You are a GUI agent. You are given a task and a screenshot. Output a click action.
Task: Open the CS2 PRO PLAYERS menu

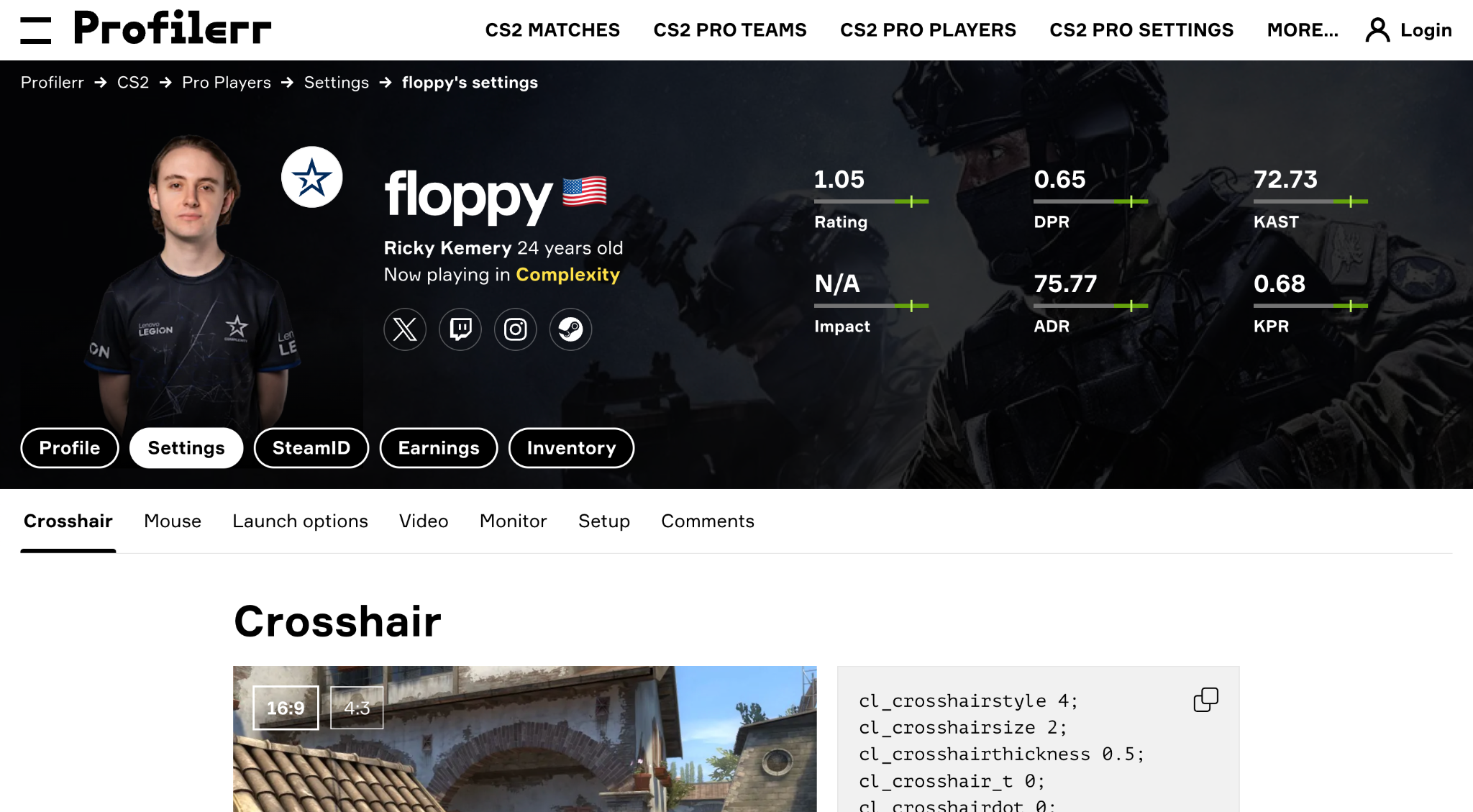pyautogui.click(x=928, y=30)
